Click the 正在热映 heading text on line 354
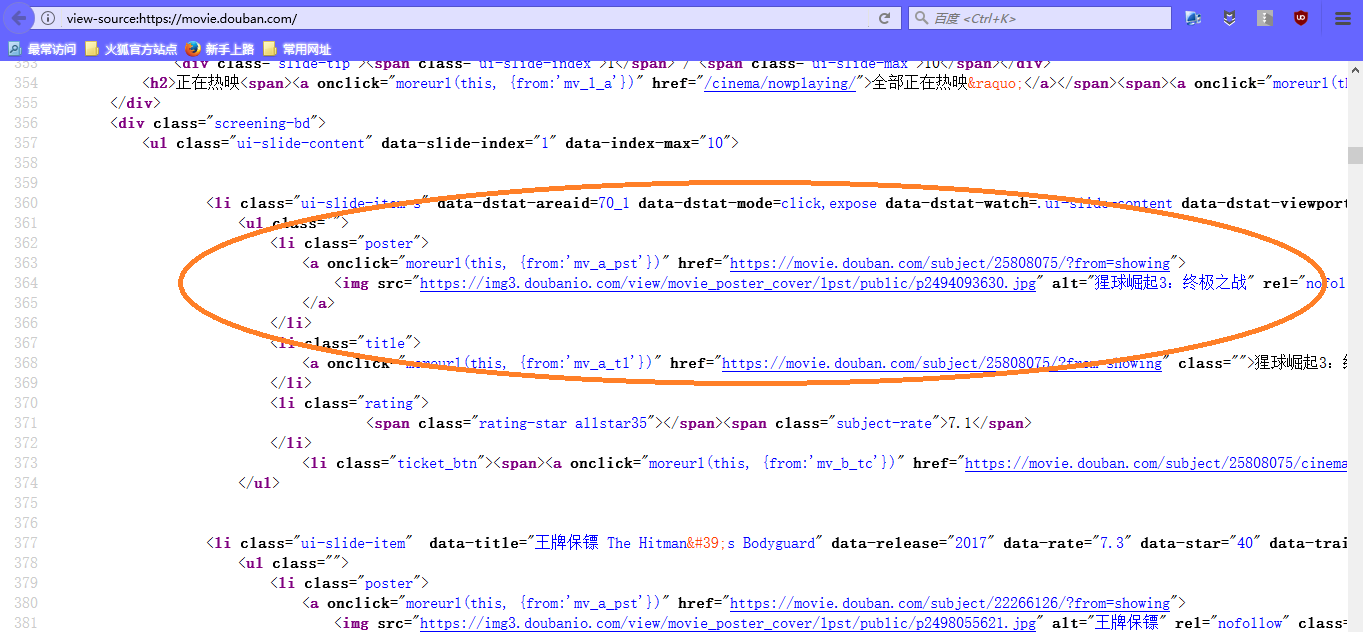 208,83
